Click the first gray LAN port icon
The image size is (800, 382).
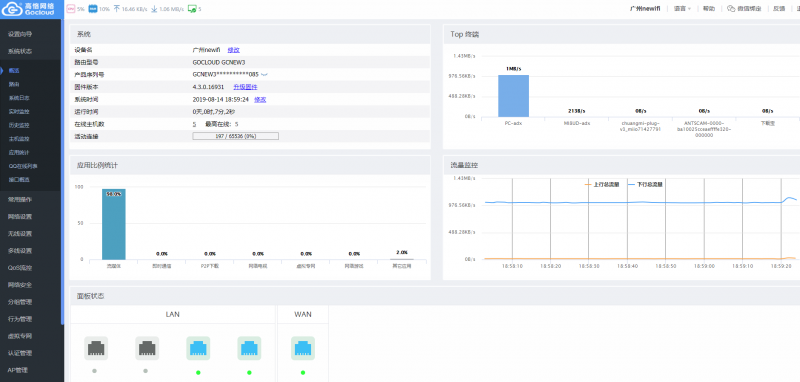96,348
